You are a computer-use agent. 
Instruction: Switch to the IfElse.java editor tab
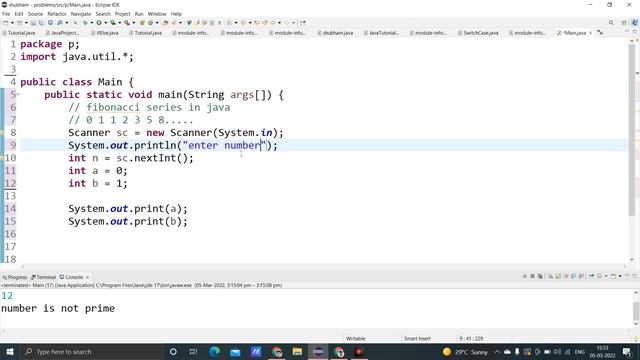(105, 33)
